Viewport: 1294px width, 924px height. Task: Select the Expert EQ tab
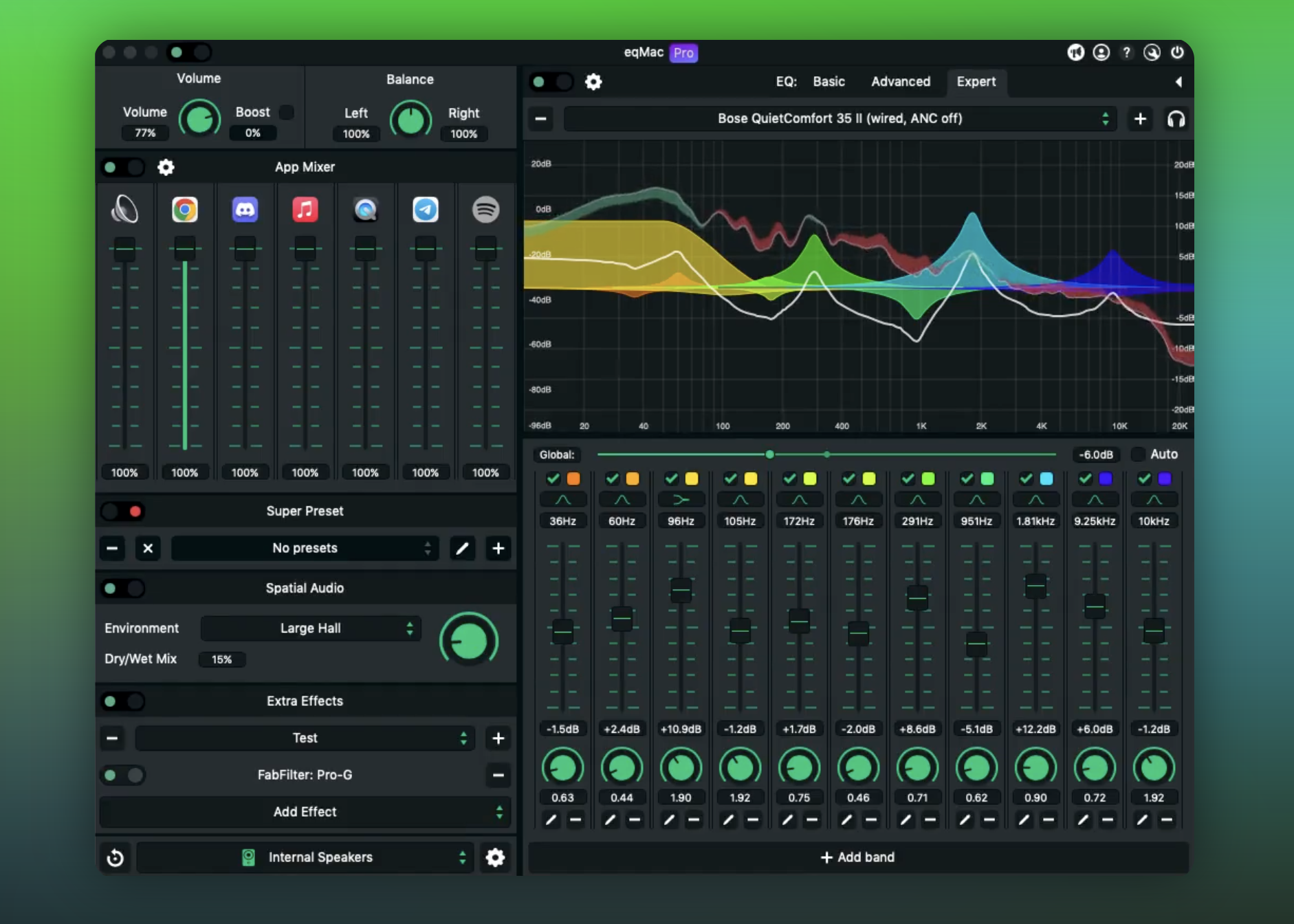tap(976, 82)
